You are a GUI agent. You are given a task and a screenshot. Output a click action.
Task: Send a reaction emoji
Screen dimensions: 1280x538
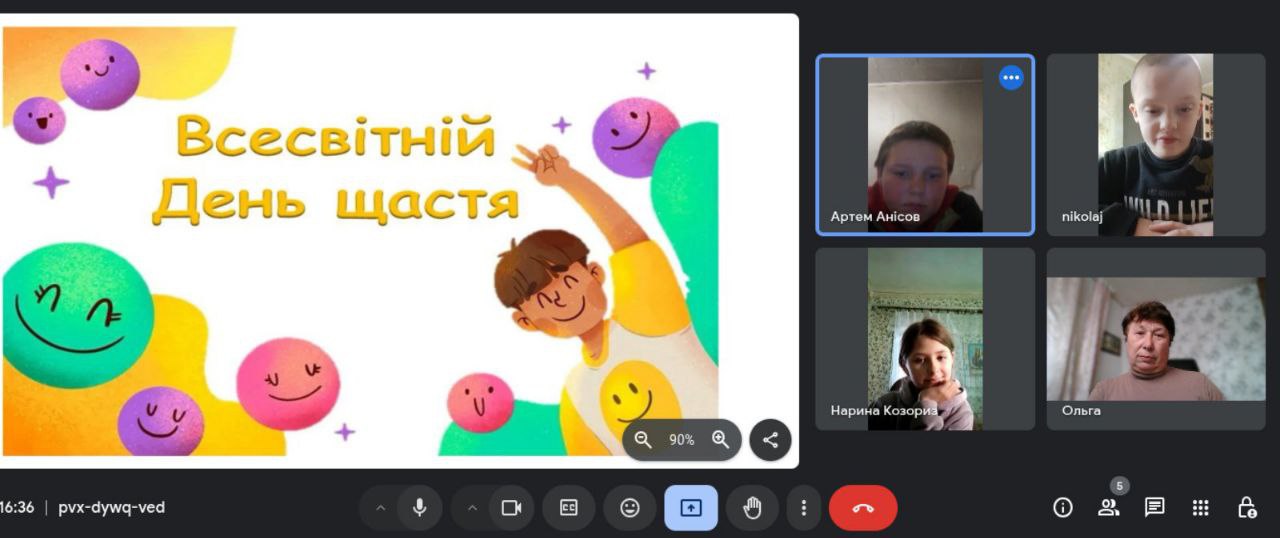630,508
